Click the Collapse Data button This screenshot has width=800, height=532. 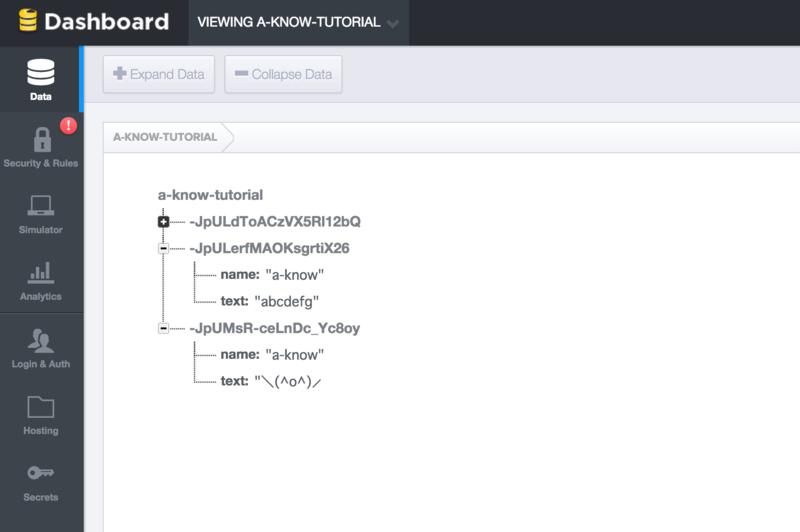click(x=283, y=74)
